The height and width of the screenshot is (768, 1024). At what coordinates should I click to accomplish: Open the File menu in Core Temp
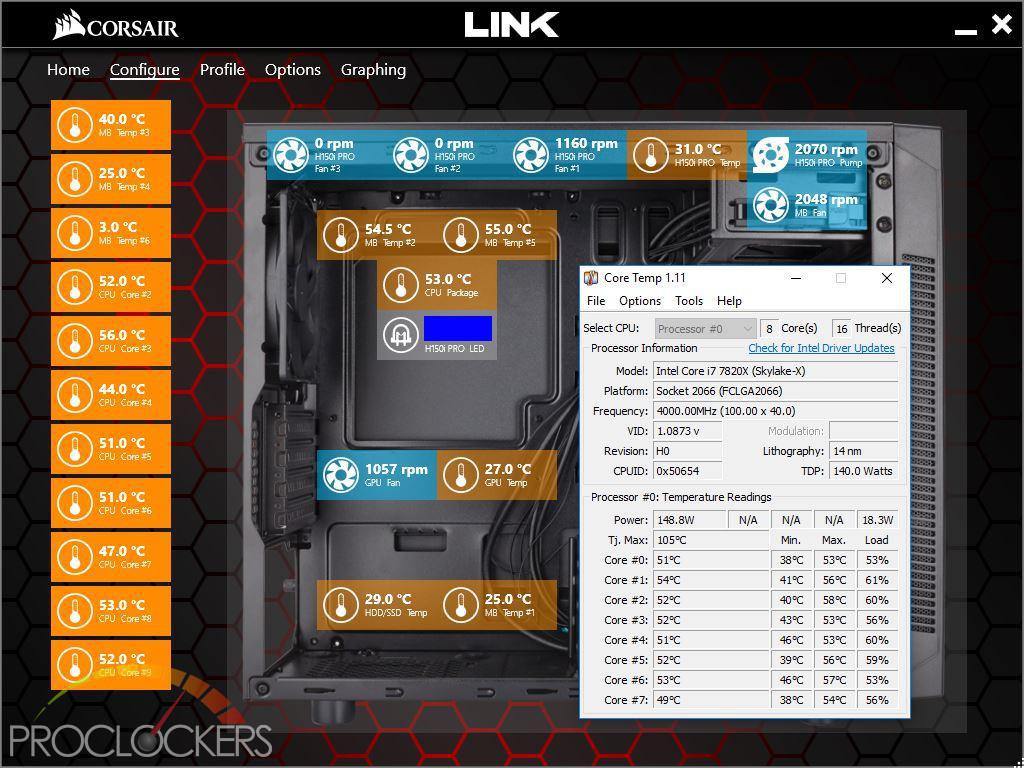click(x=596, y=301)
